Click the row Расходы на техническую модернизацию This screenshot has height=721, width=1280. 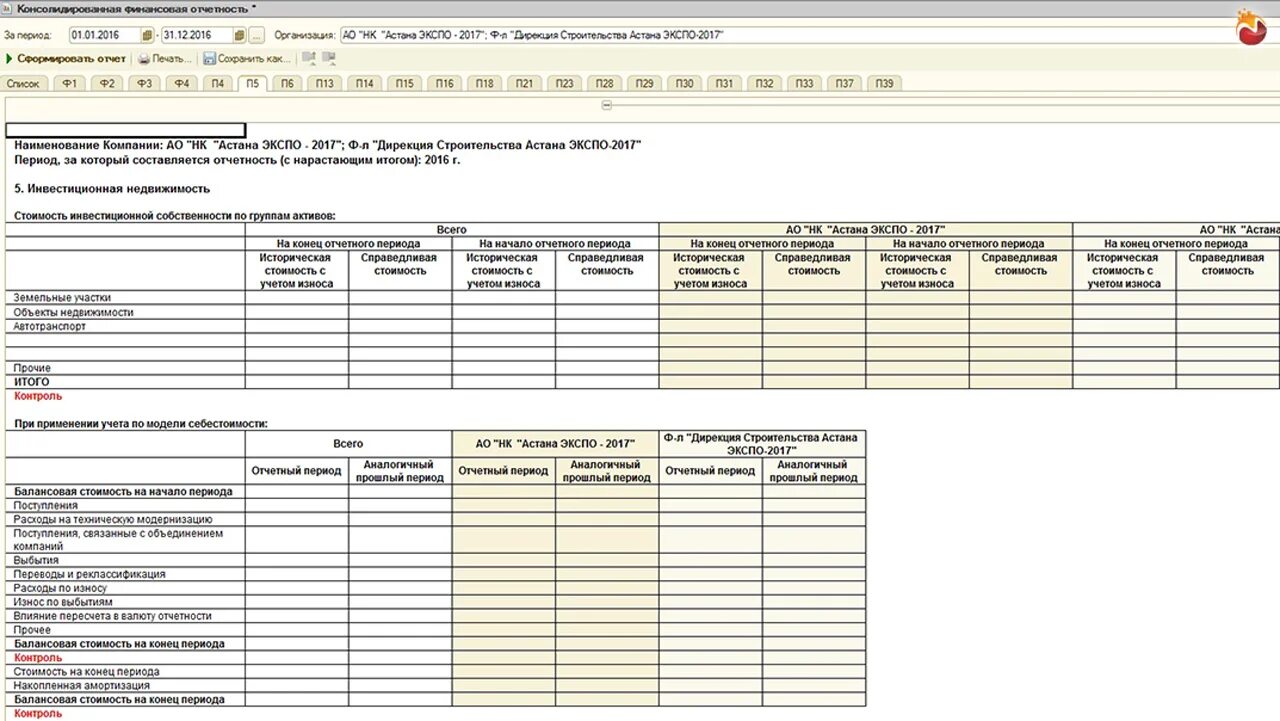[113, 520]
